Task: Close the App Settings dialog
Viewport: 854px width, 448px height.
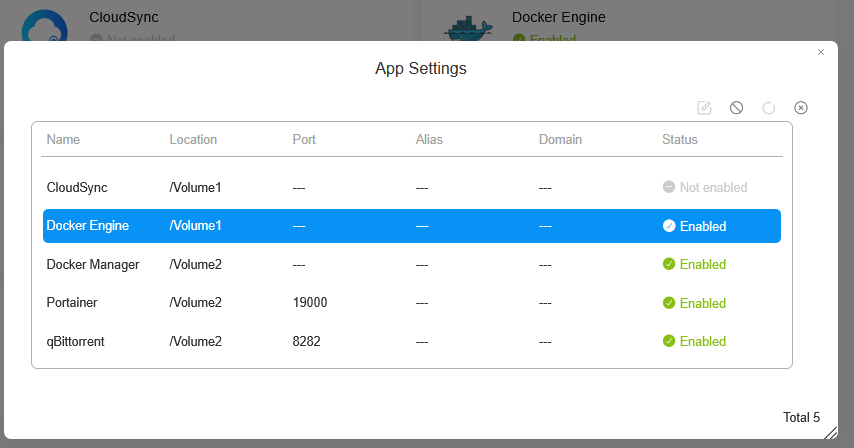Action: (821, 52)
